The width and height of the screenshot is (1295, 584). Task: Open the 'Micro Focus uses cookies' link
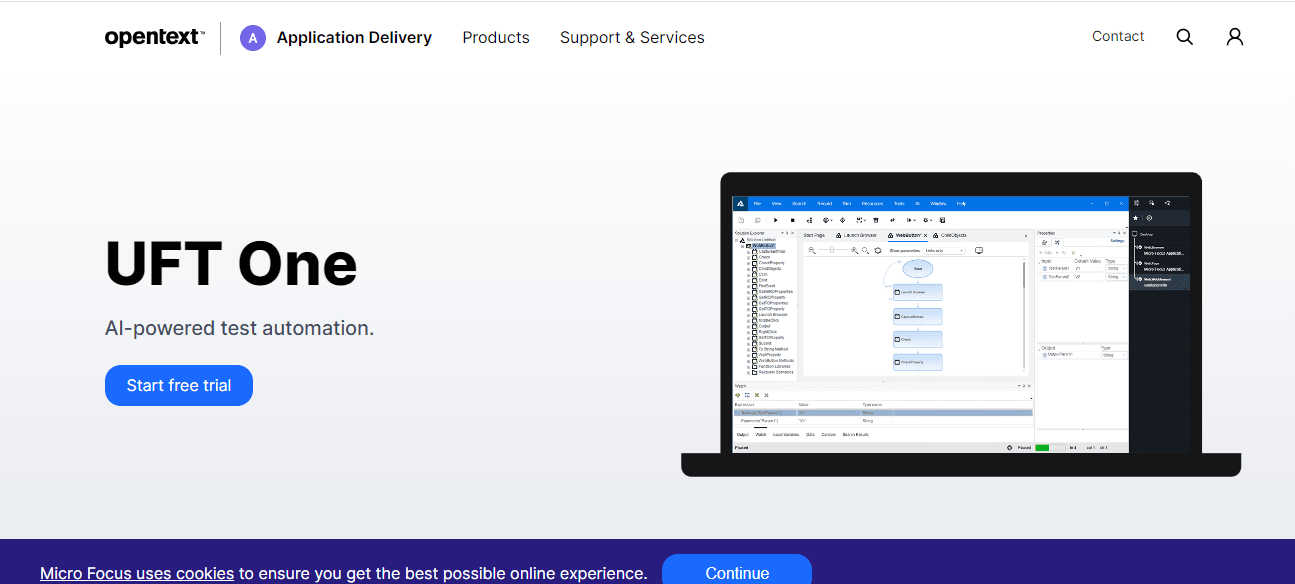[137, 573]
